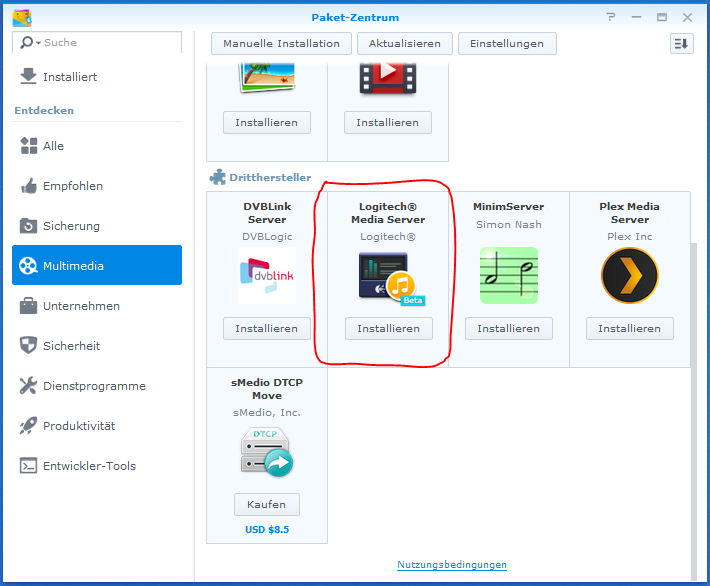Click the Alle grid icon
Image resolution: width=710 pixels, height=586 pixels.
point(29,146)
